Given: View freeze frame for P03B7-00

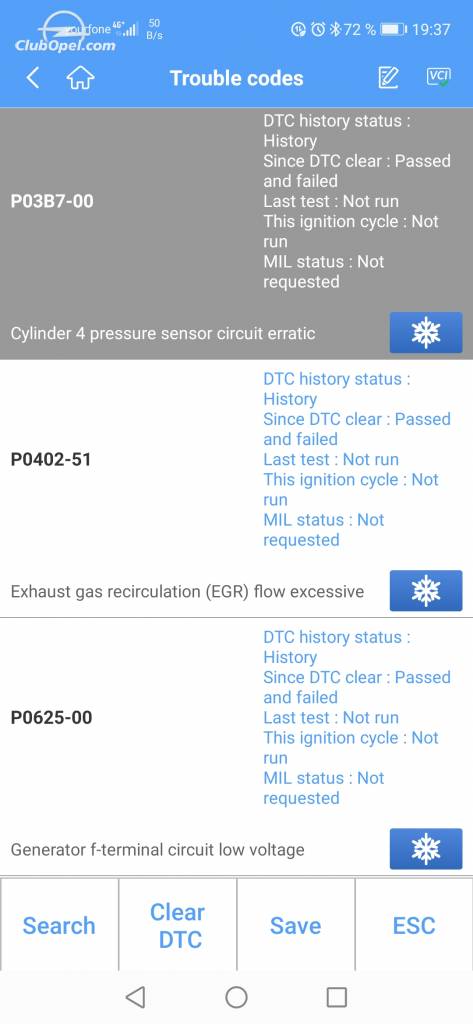Looking at the screenshot, I should (426, 333).
